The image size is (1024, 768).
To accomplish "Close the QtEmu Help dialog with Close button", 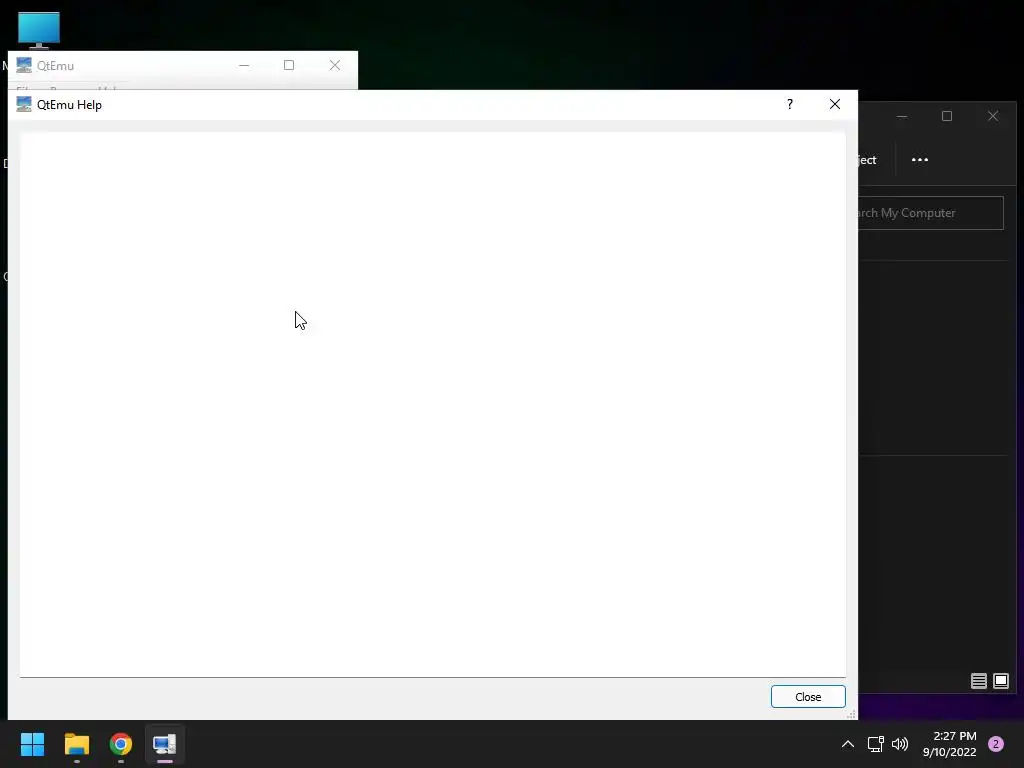I will (808, 697).
